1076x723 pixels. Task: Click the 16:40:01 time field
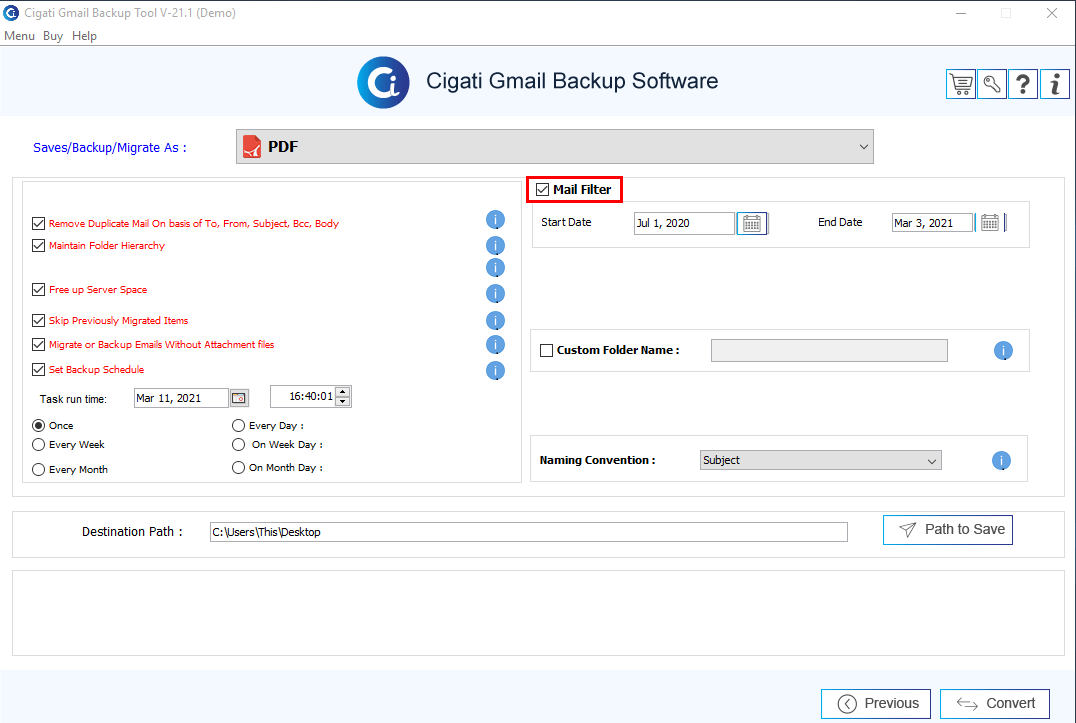click(x=303, y=396)
